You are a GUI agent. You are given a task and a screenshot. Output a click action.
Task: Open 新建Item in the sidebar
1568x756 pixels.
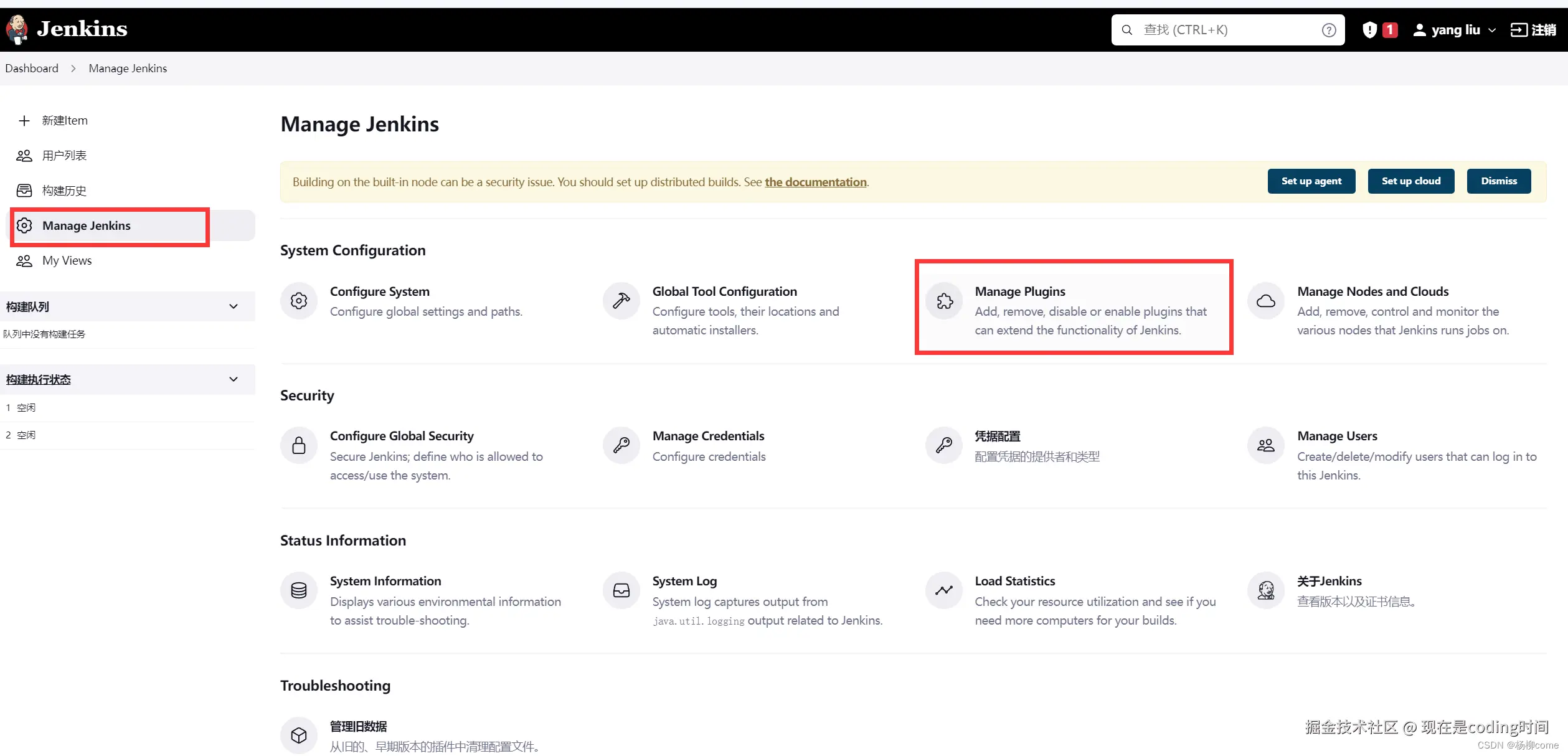point(65,121)
